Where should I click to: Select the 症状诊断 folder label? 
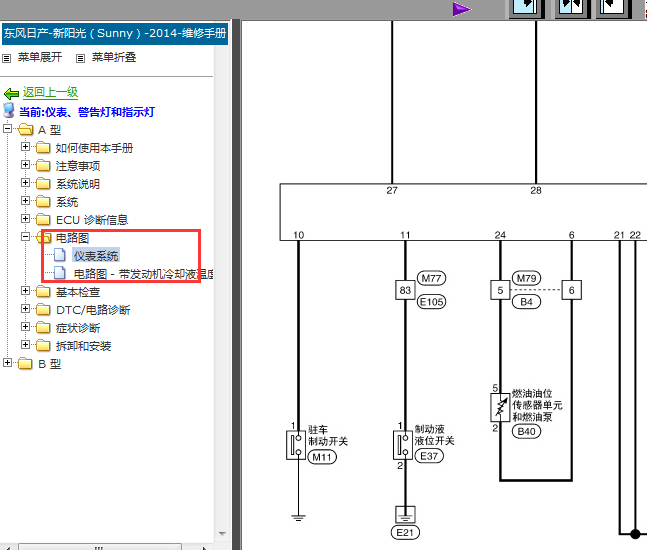[x=78, y=328]
